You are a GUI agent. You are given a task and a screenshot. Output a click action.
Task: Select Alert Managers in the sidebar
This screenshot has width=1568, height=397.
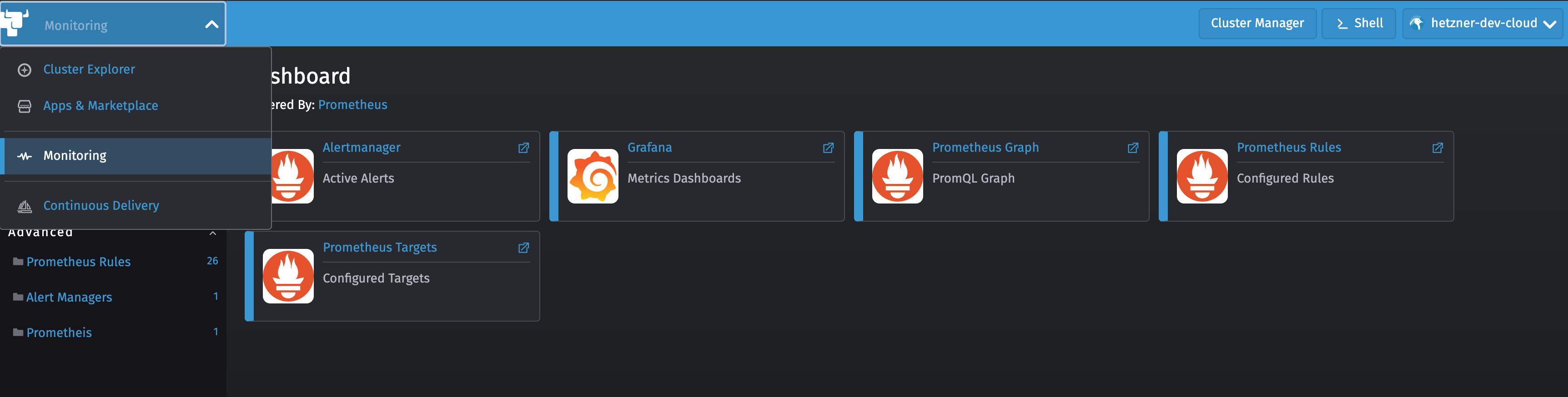click(x=69, y=297)
